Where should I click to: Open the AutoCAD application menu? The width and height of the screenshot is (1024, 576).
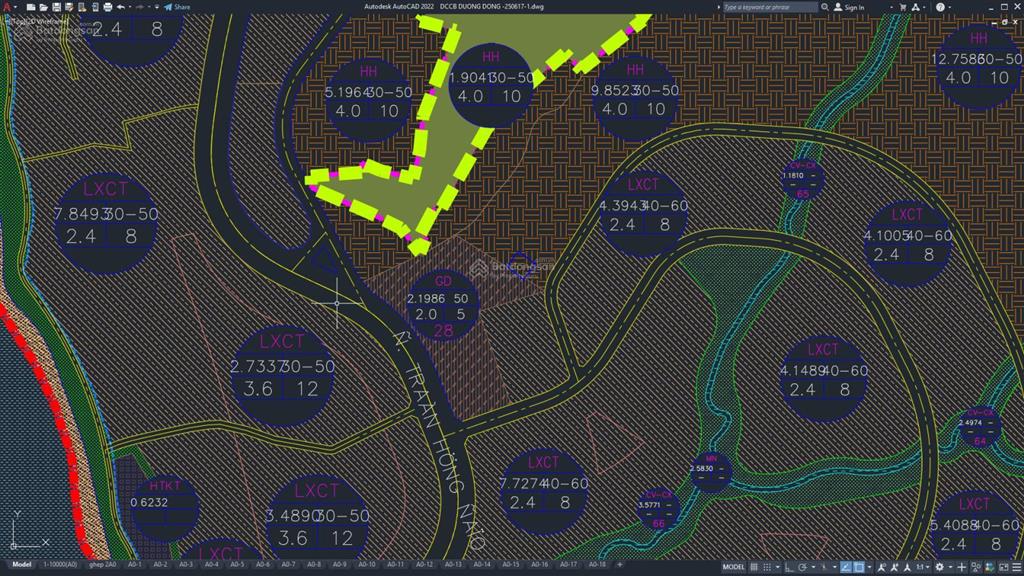(7, 7)
